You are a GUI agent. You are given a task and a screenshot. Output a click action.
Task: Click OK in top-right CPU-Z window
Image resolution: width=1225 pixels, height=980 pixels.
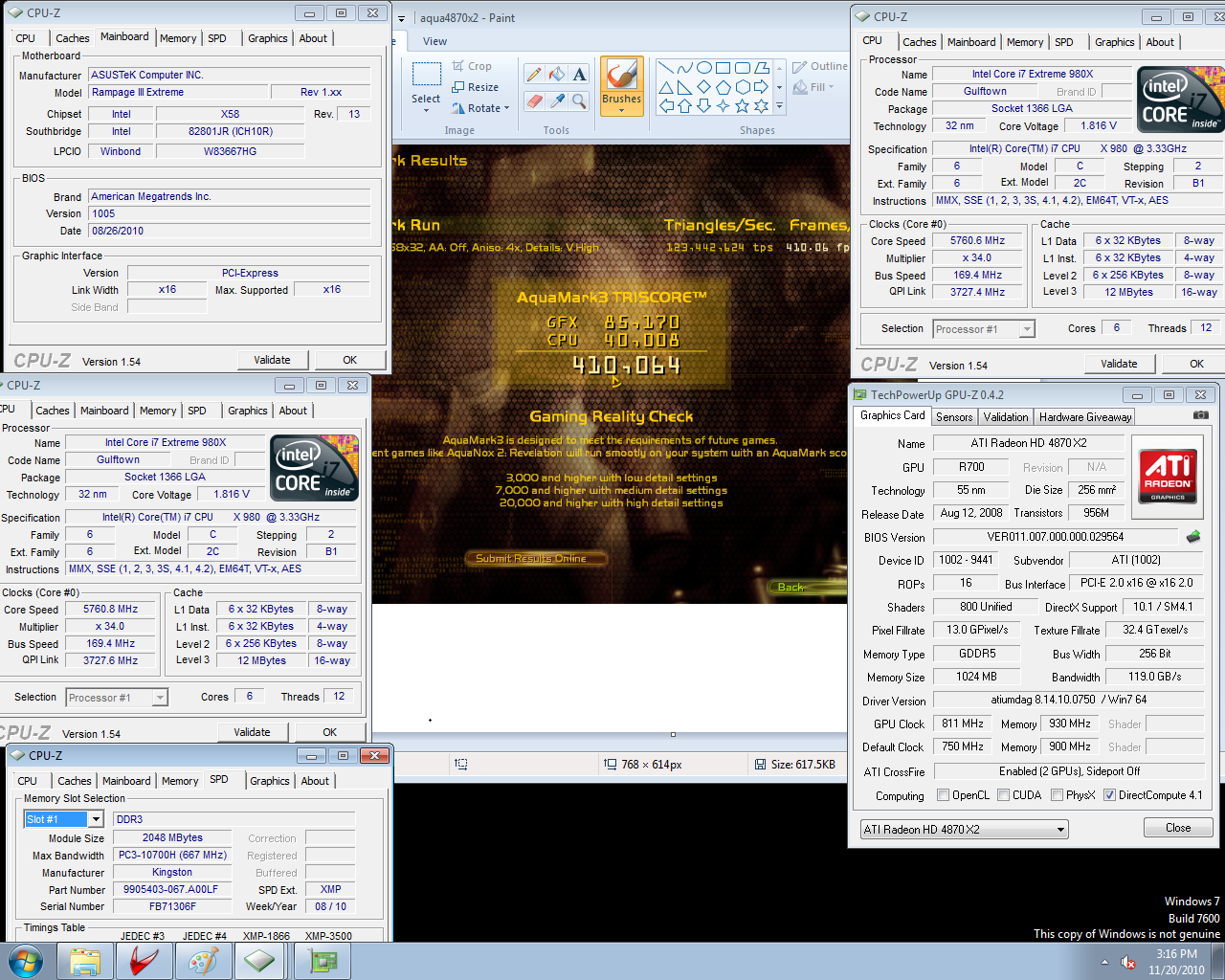(x=1197, y=364)
